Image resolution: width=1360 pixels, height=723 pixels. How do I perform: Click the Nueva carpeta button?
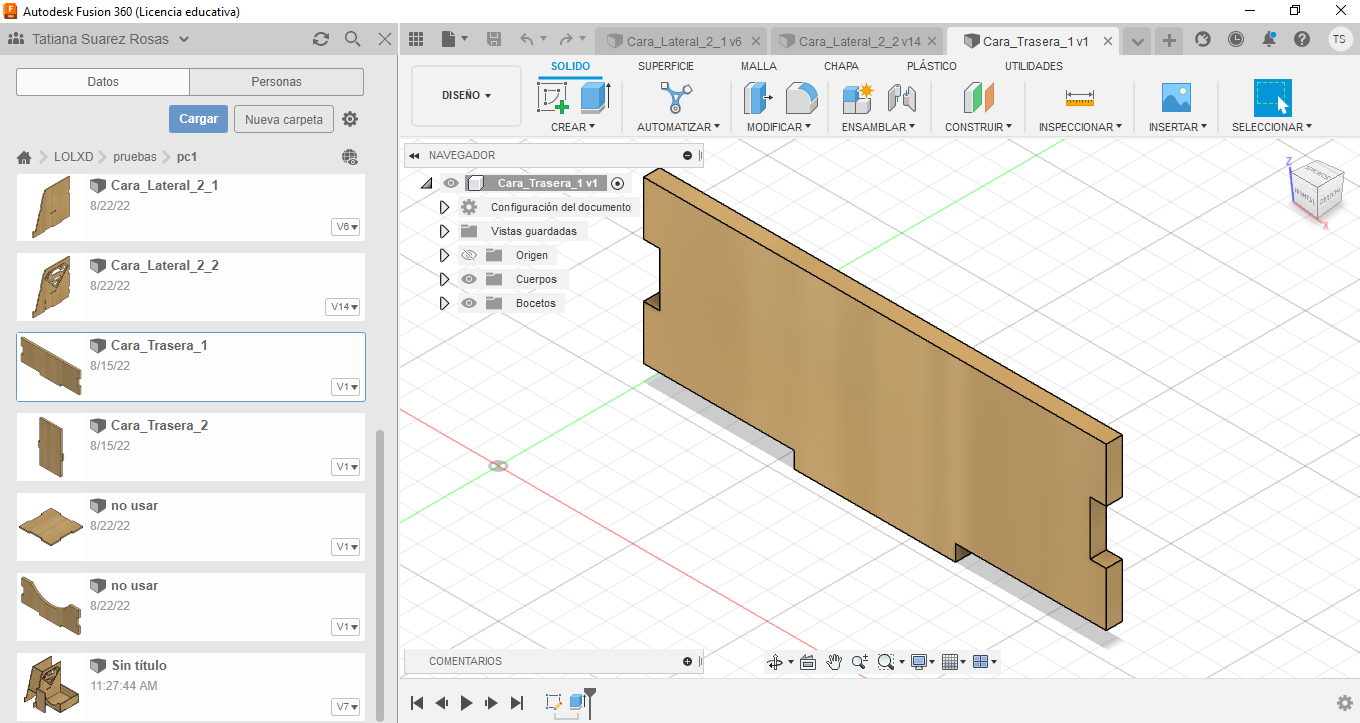click(283, 119)
